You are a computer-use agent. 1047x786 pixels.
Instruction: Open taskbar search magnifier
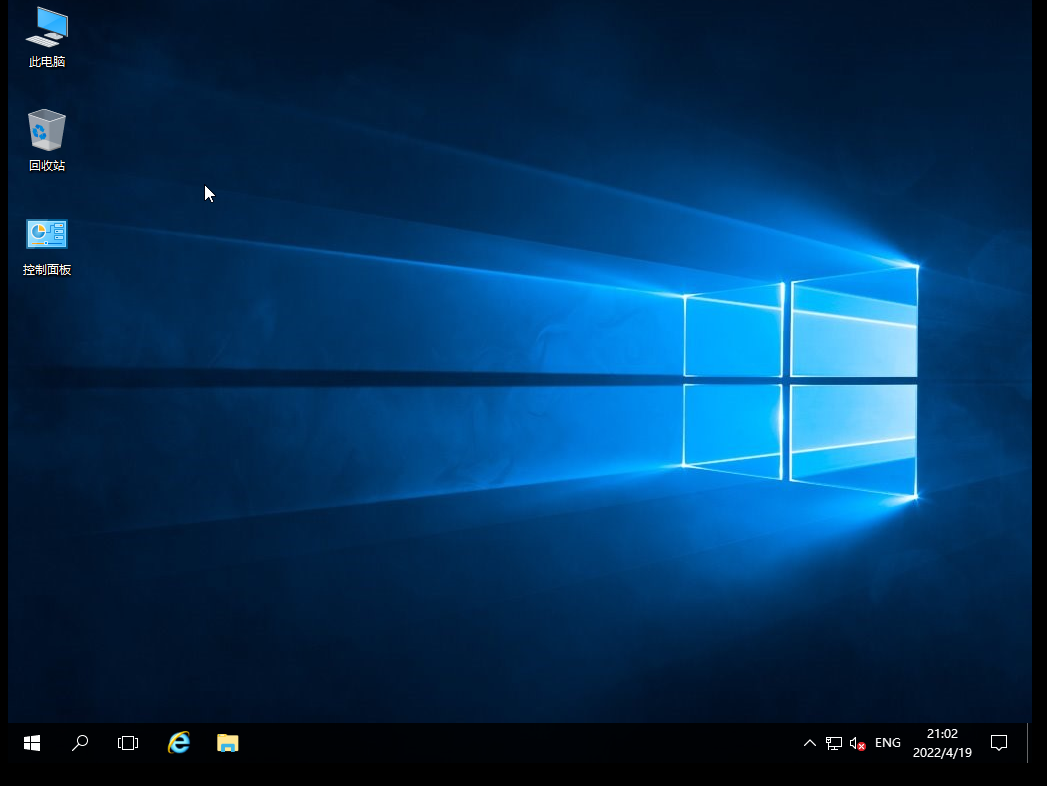80,743
